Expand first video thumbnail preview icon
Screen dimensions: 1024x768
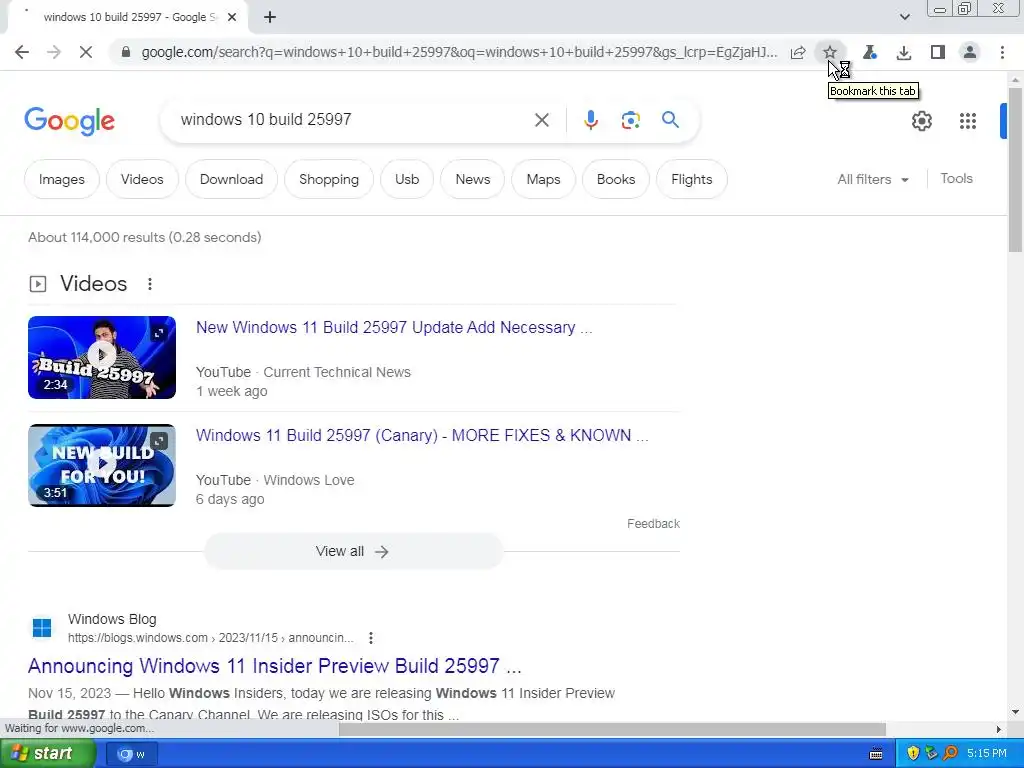click(x=159, y=334)
